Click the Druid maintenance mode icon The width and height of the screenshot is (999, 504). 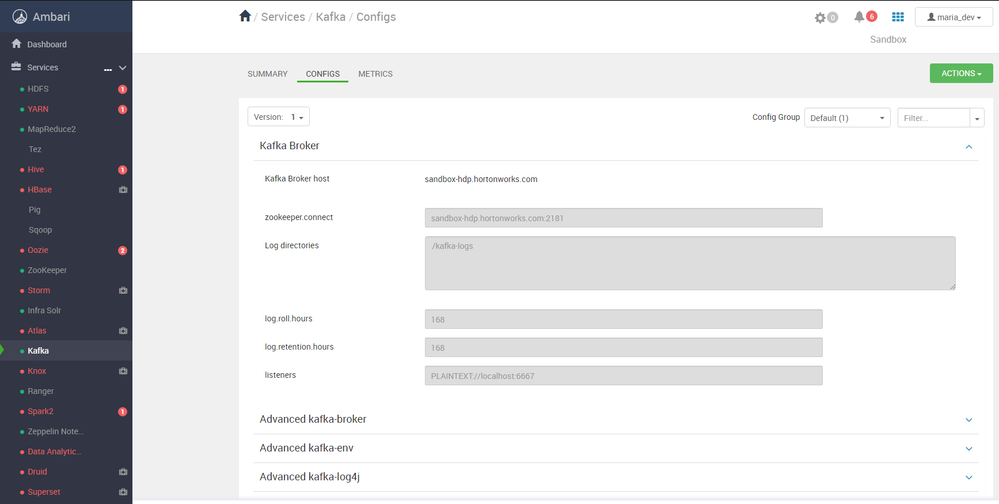pos(123,472)
